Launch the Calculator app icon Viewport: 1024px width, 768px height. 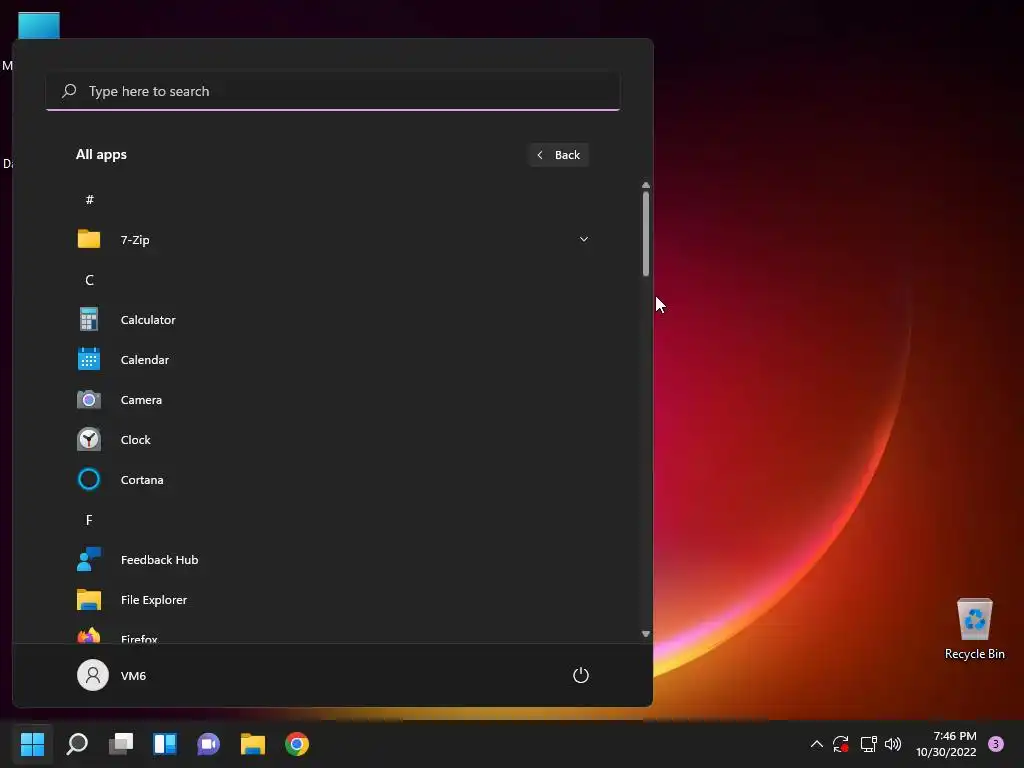[89, 319]
